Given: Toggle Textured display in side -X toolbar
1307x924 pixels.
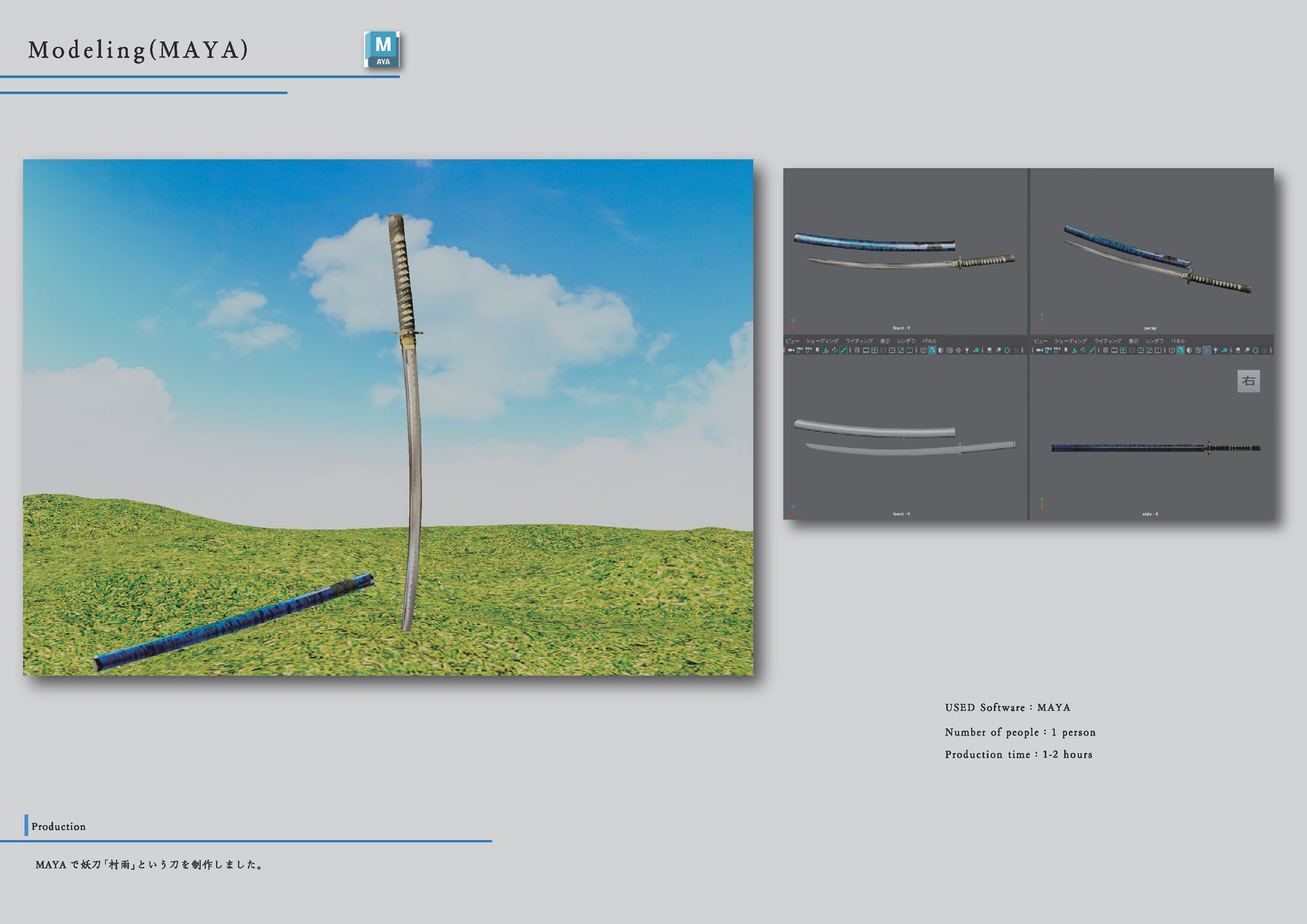Looking at the screenshot, I should [x=1206, y=350].
